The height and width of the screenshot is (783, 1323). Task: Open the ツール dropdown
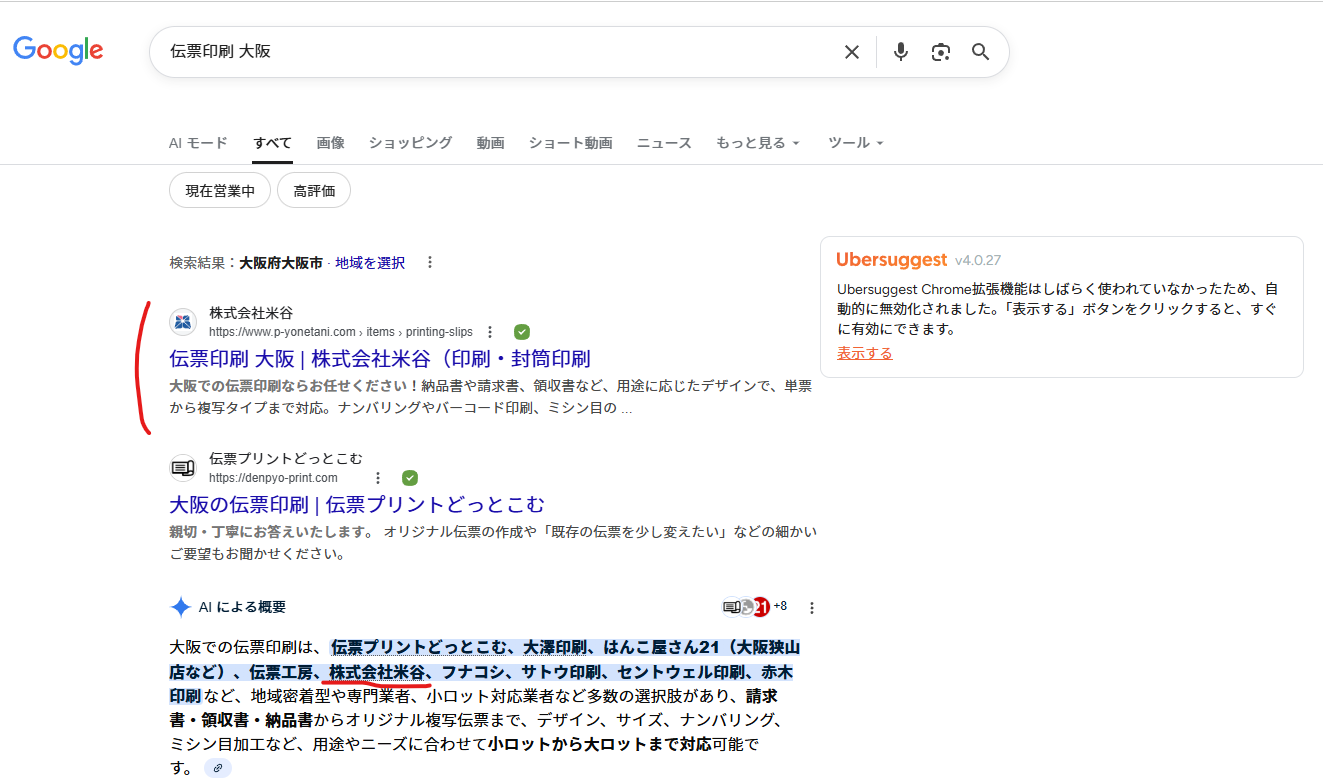(855, 143)
